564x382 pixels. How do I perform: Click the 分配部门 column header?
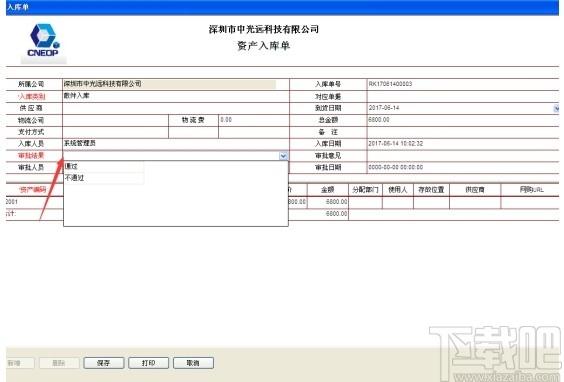(x=365, y=190)
